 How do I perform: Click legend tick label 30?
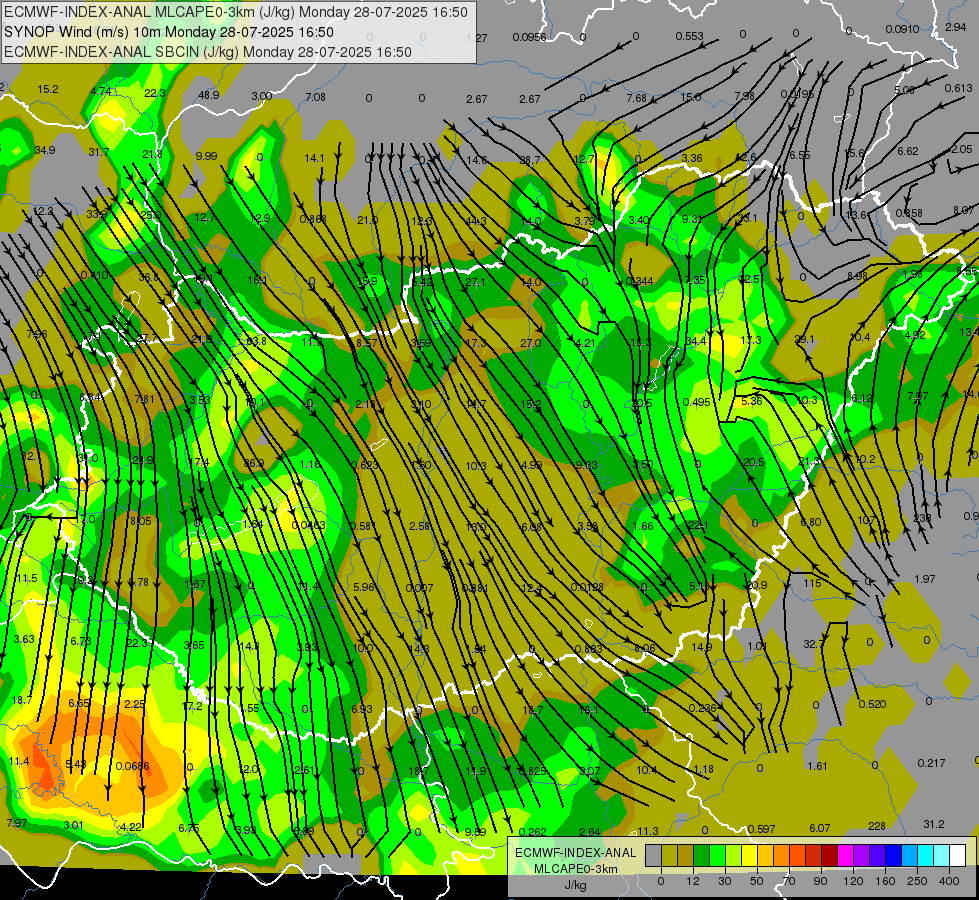point(724,881)
